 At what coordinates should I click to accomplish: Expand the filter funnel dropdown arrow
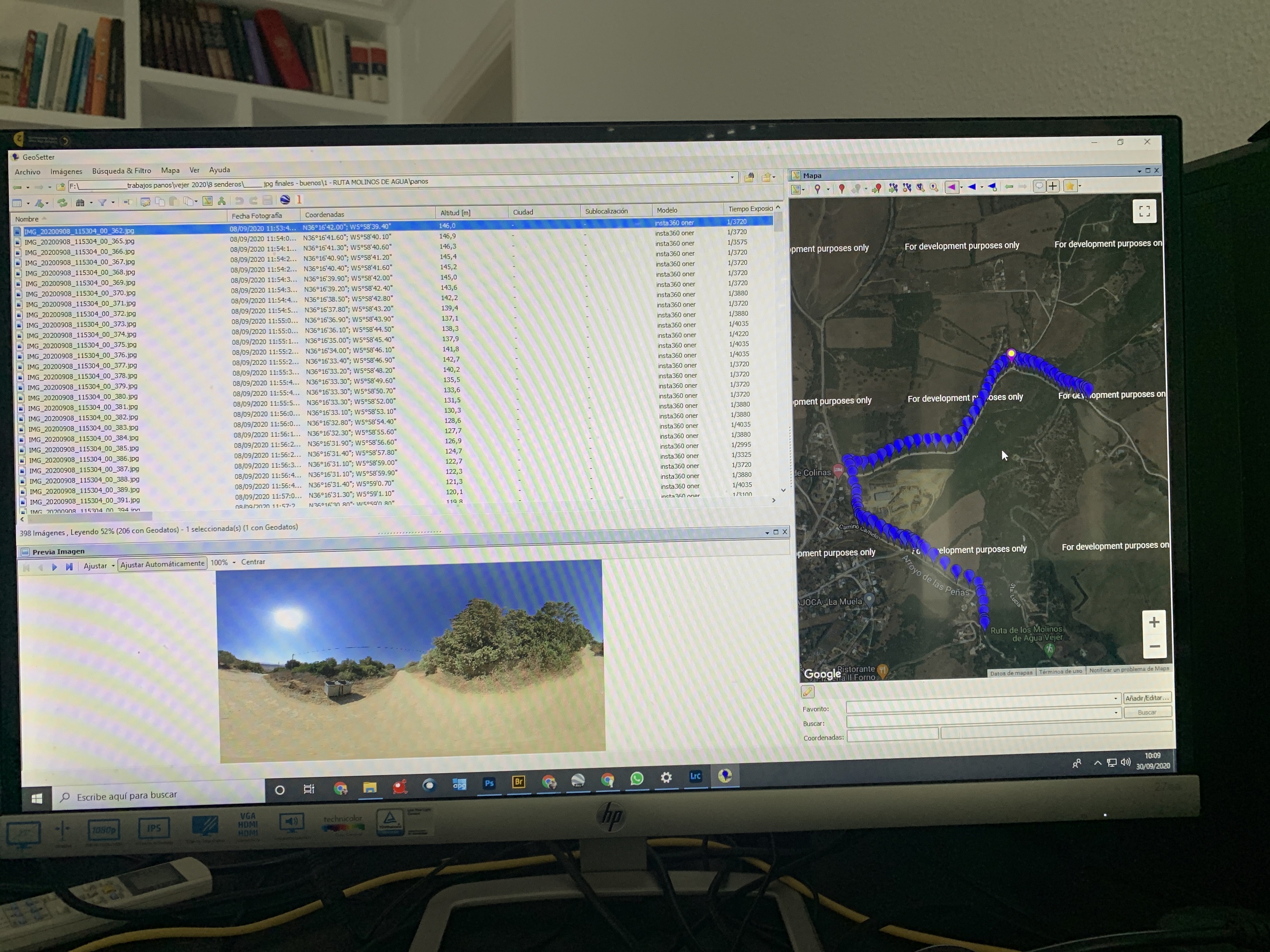[113, 203]
